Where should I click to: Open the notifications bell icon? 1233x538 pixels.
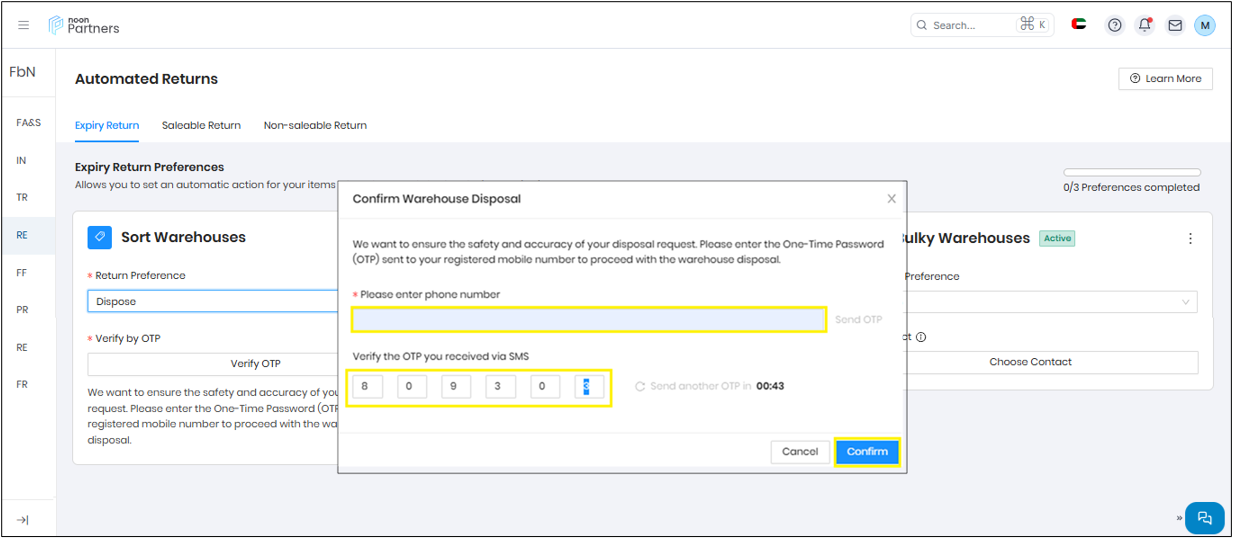pos(1145,25)
